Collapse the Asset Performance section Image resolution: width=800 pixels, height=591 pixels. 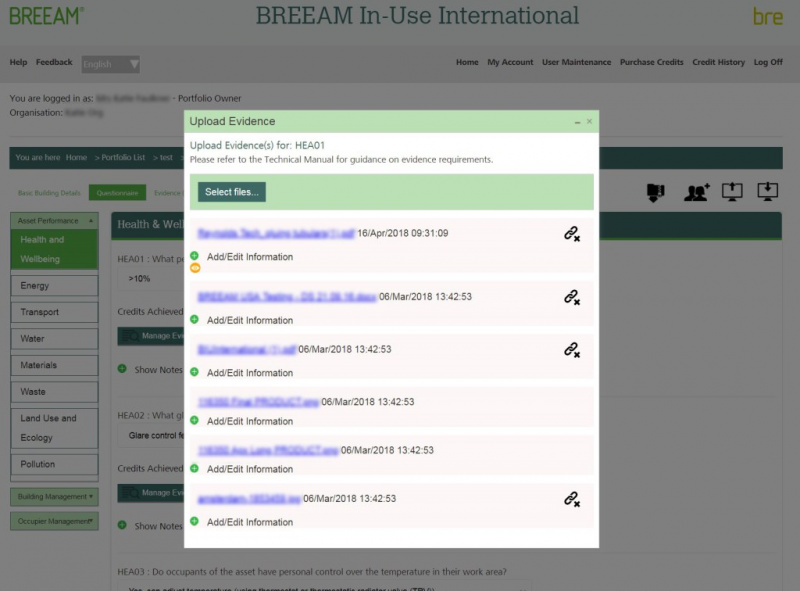point(54,221)
